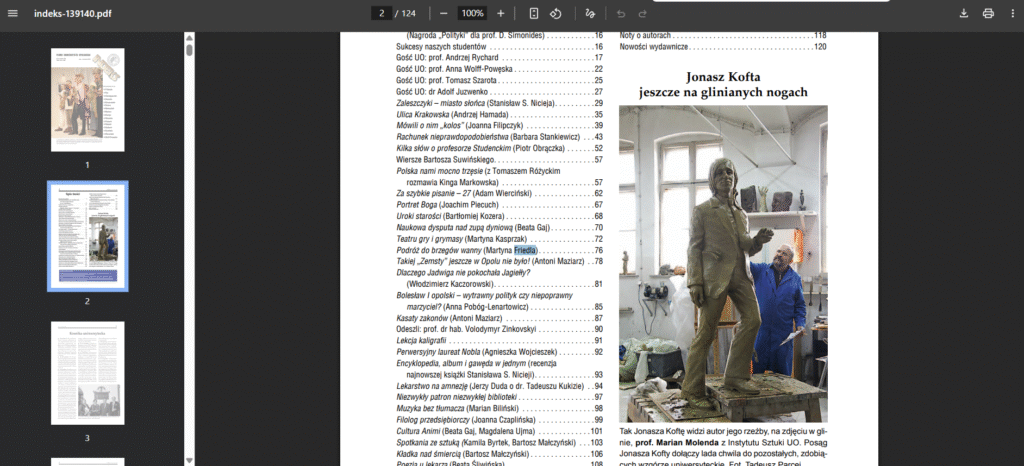Image resolution: width=1024 pixels, height=466 pixels.
Task: Toggle the sidebar with the hamburger menu icon
Action: 13,13
